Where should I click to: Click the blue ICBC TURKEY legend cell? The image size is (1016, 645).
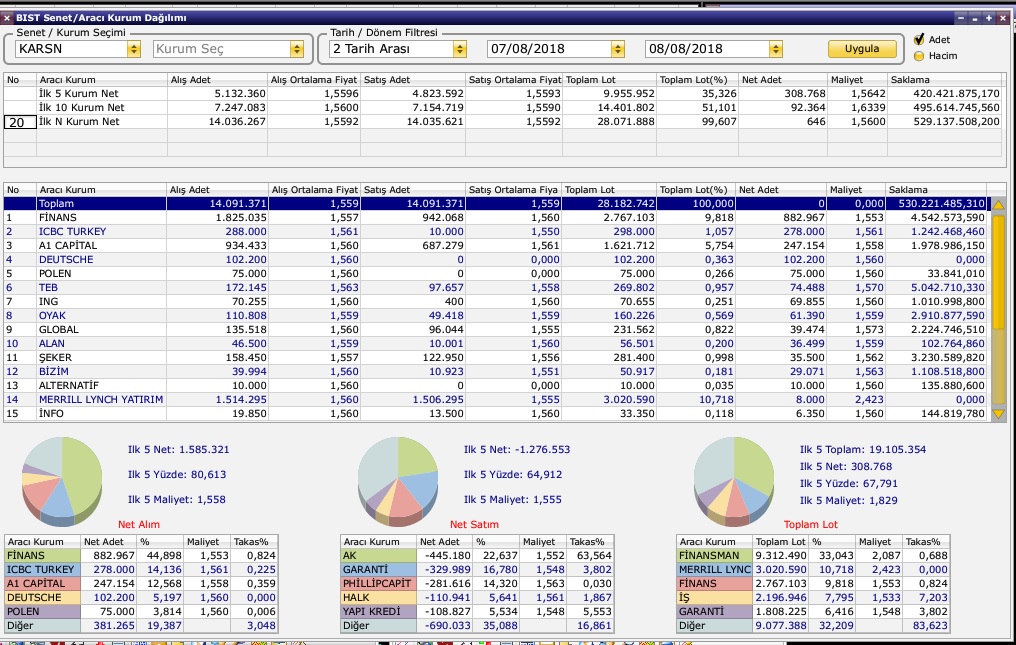click(x=43, y=570)
